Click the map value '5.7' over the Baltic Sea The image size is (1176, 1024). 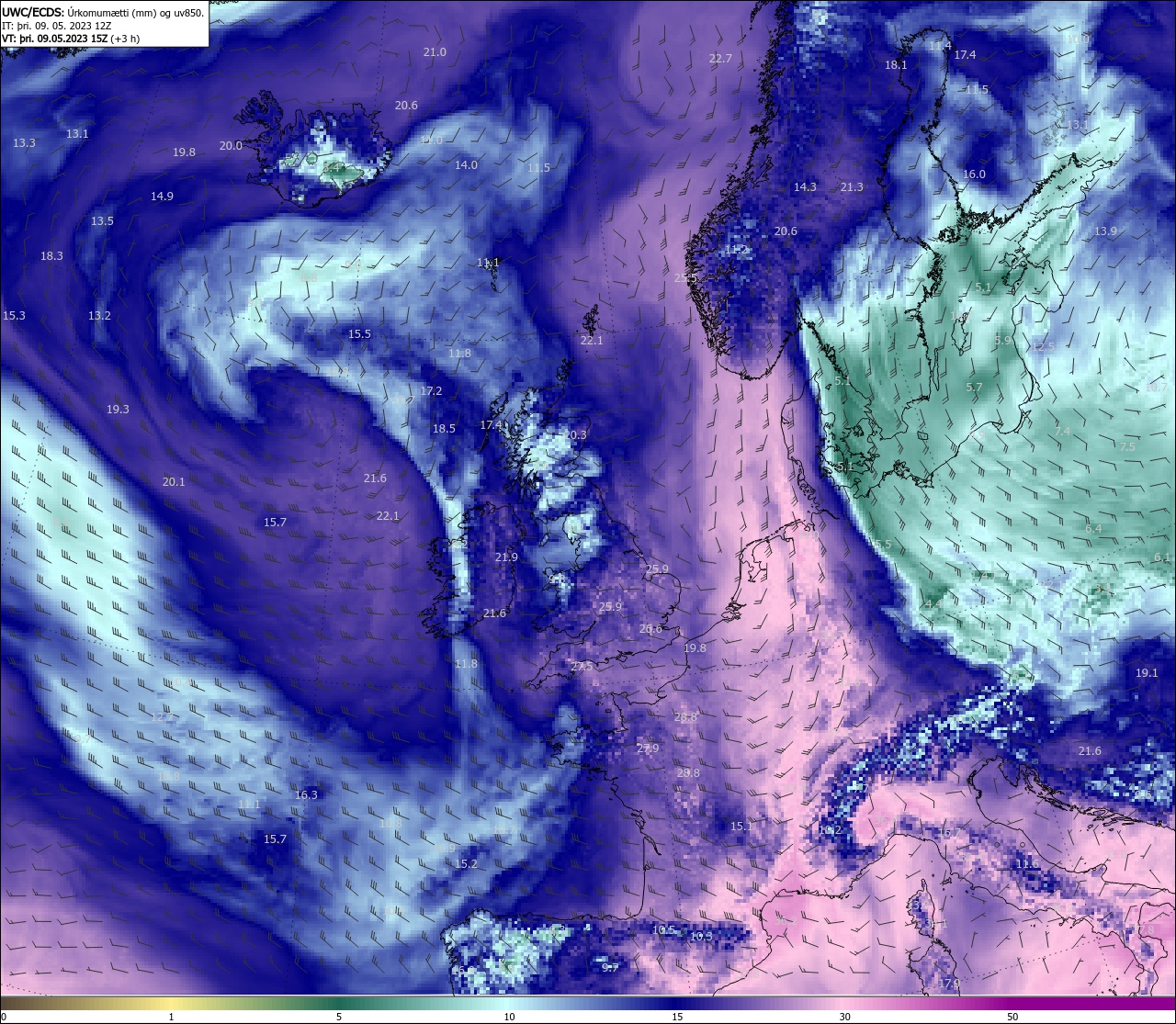974,388
